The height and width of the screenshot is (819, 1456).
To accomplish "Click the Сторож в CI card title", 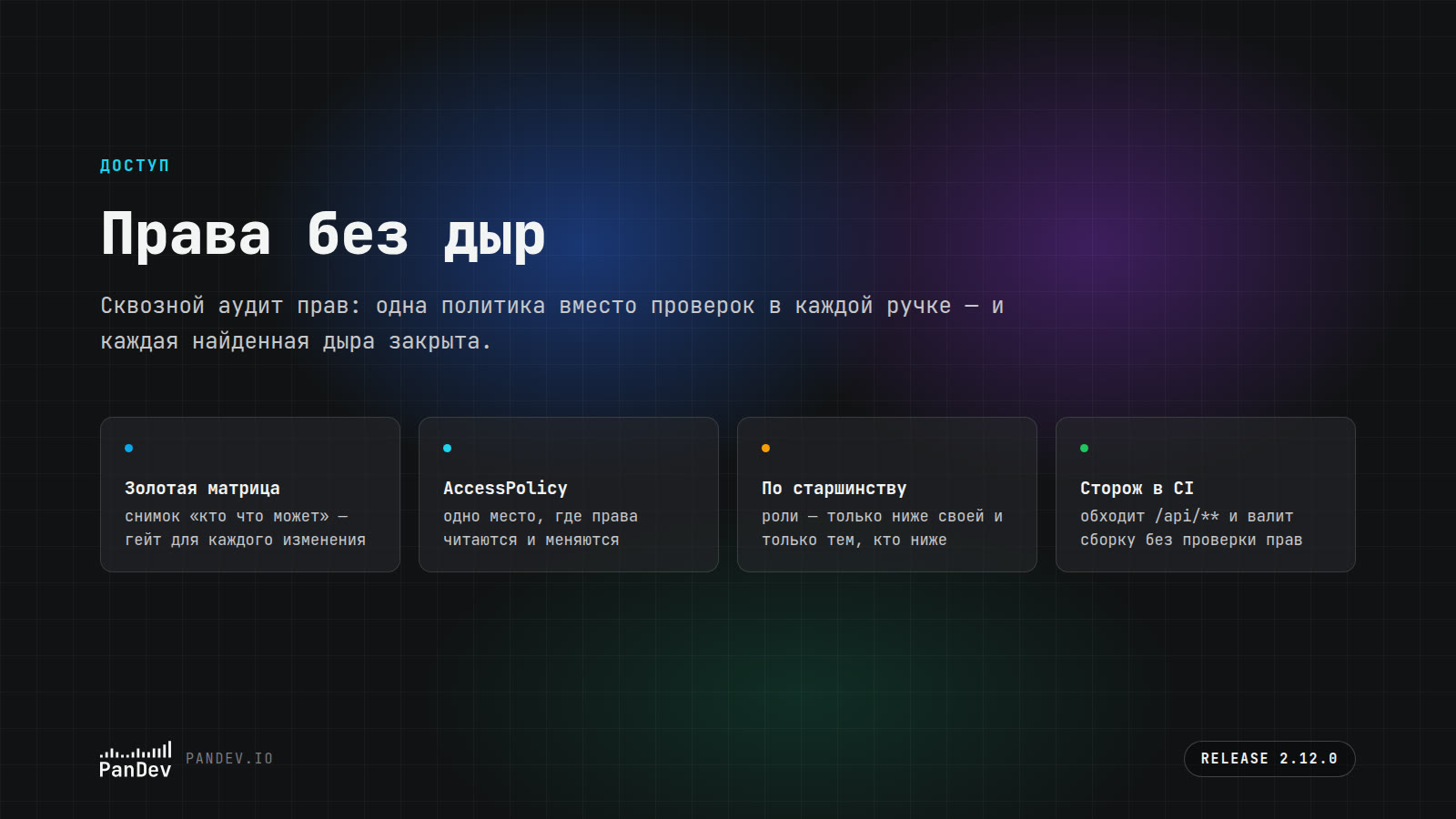I will pyautogui.click(x=1137, y=489).
